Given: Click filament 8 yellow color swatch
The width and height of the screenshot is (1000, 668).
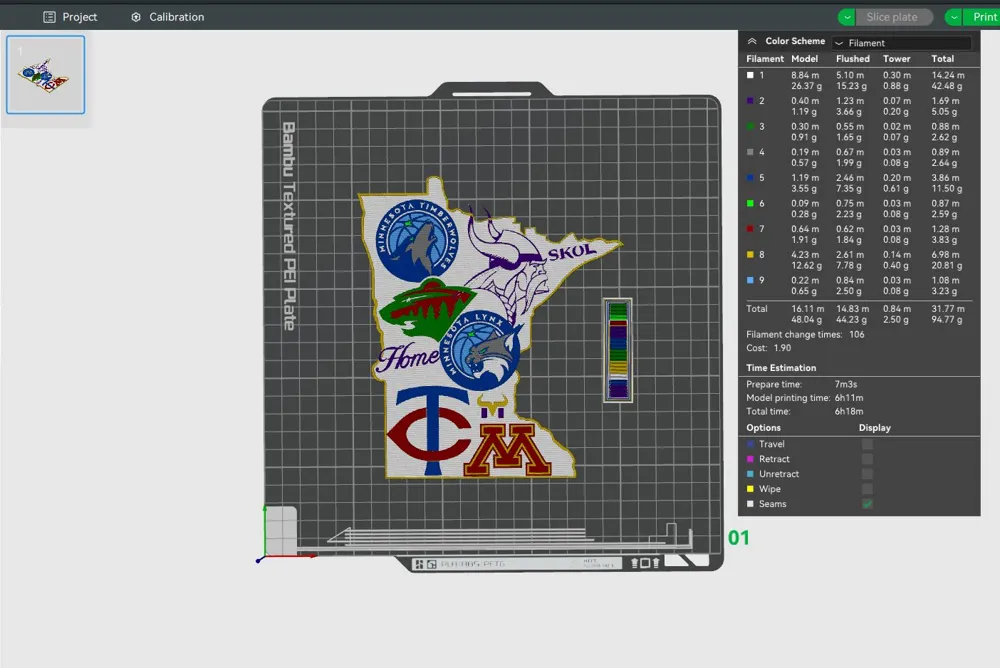Looking at the screenshot, I should [x=750, y=255].
